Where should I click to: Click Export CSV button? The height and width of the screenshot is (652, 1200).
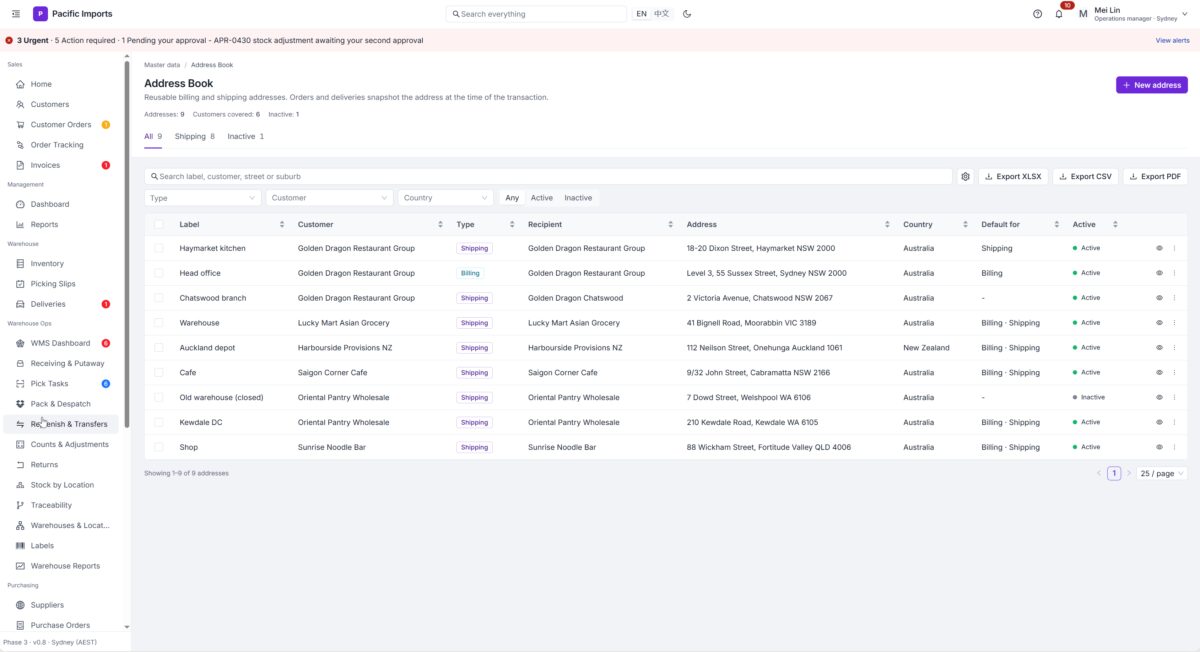(x=1085, y=176)
